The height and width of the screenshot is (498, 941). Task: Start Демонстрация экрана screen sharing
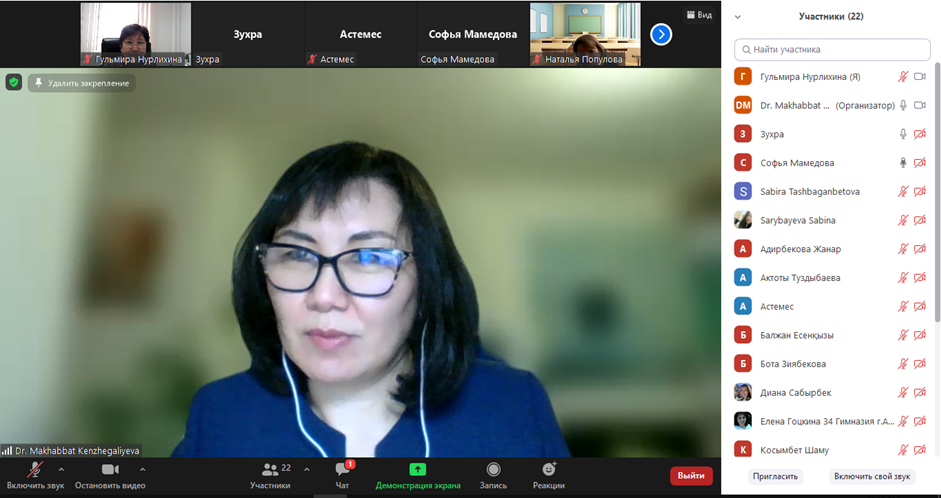(418, 476)
